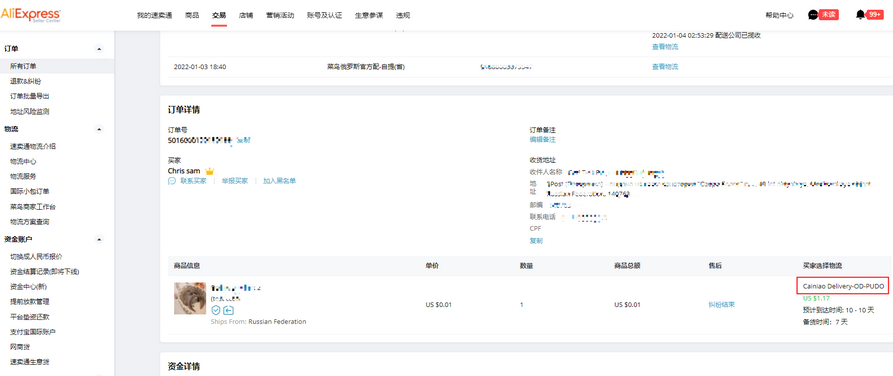This screenshot has width=893, height=376.
Task: Click the 菜鸟俄罗斯官方配-自提(首) cell
Action: coord(366,67)
